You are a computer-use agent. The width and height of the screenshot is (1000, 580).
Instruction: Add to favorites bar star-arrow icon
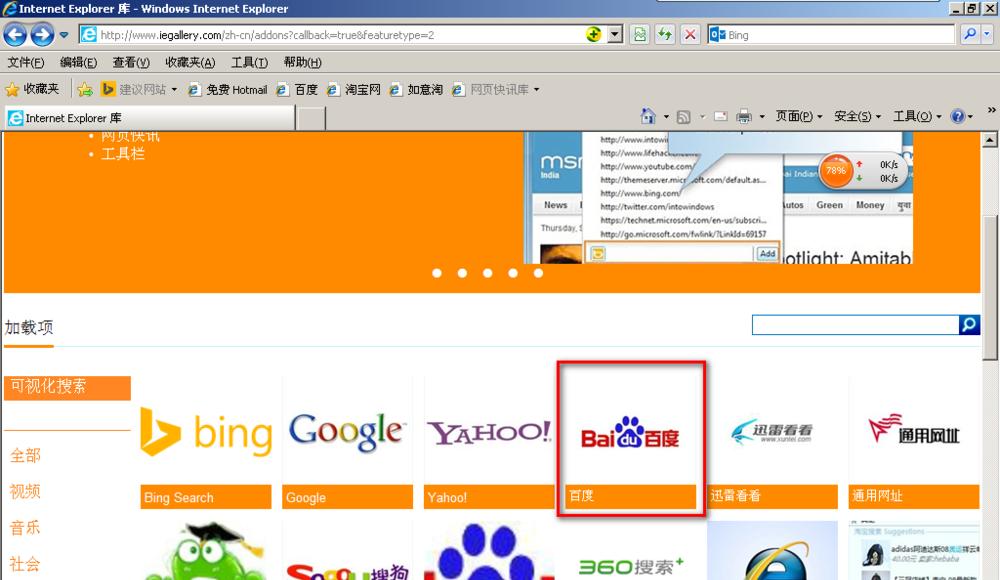(x=85, y=89)
